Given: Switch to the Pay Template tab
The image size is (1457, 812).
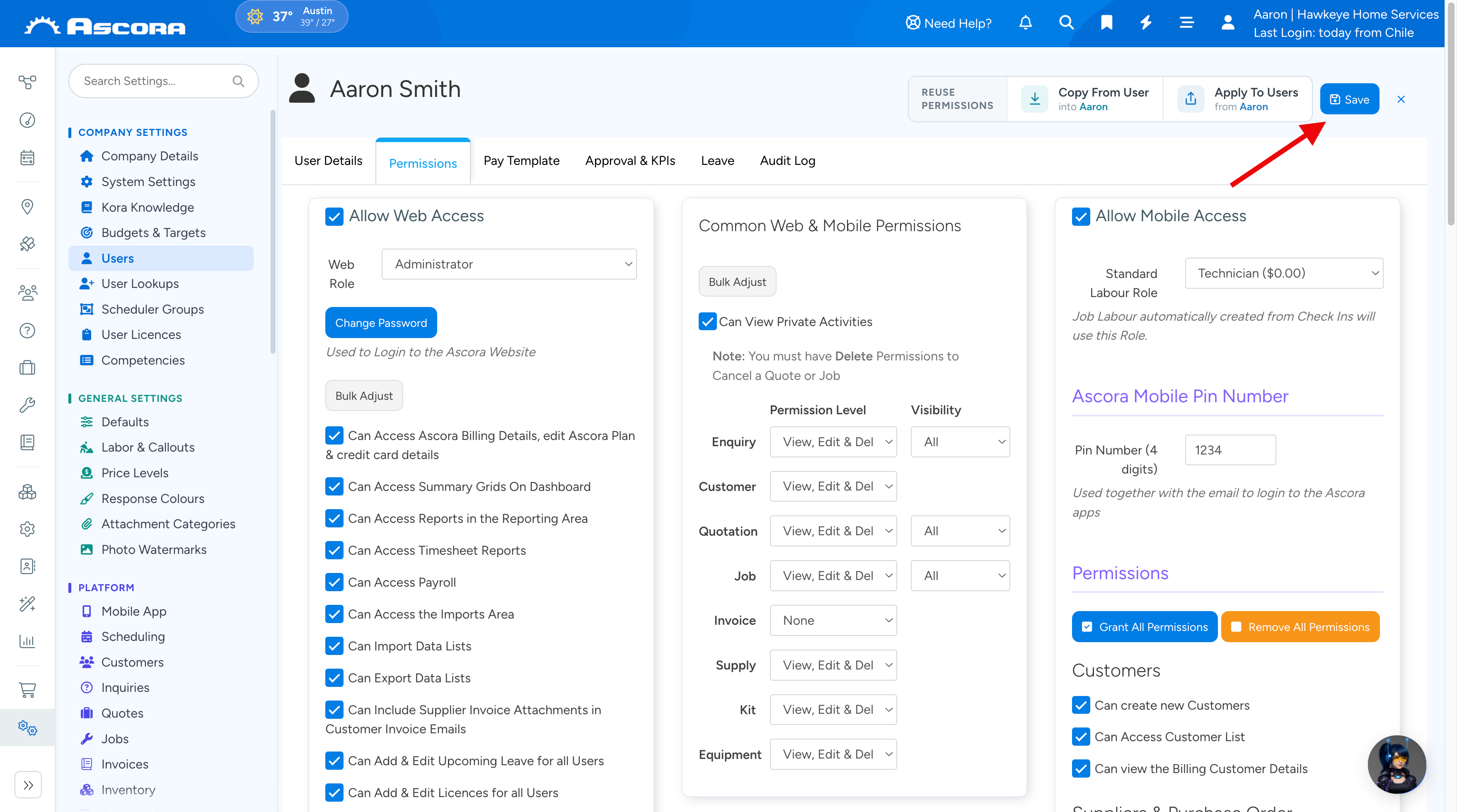Looking at the screenshot, I should (521, 161).
